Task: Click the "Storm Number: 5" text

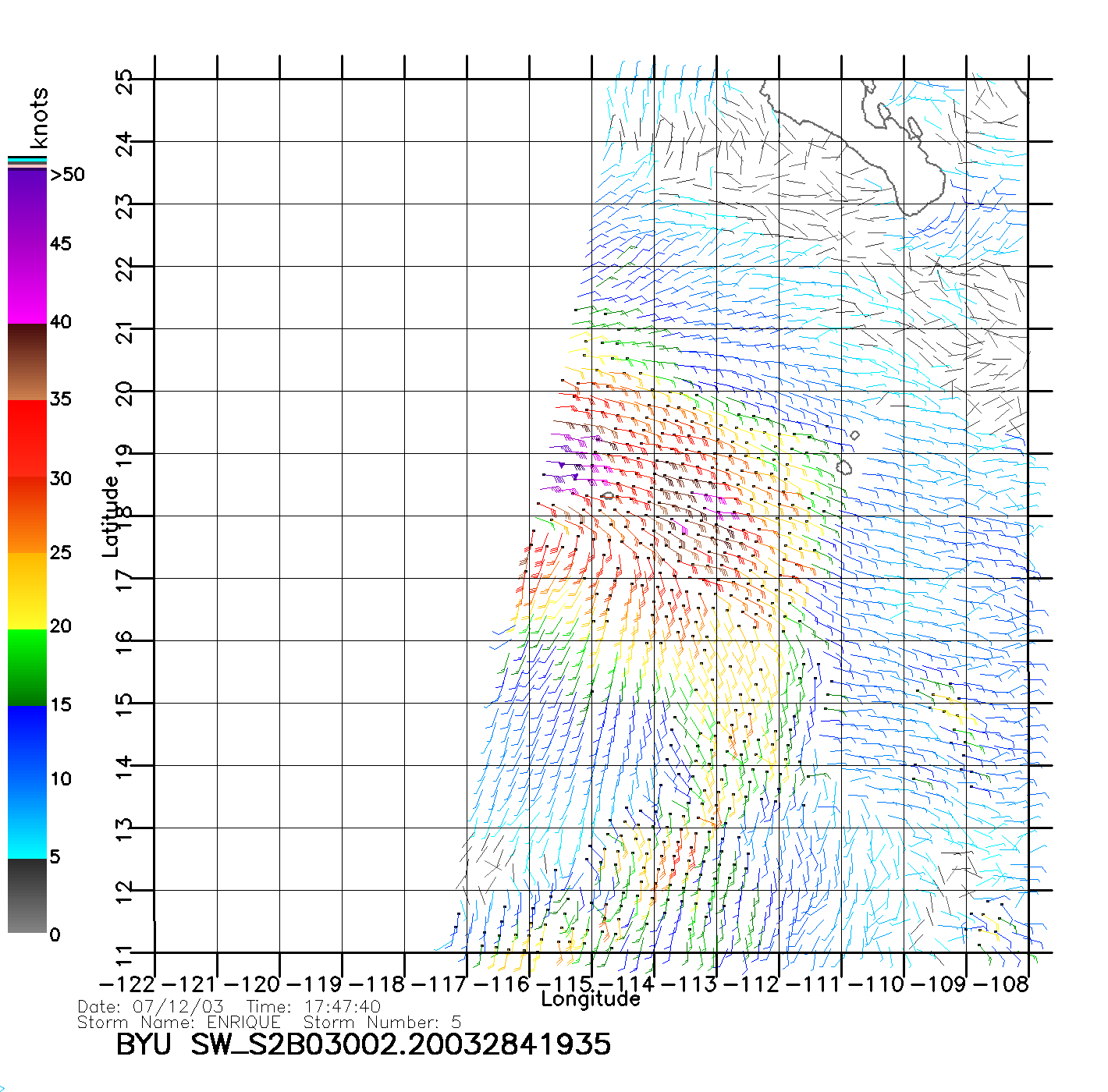Action: 382,1022
